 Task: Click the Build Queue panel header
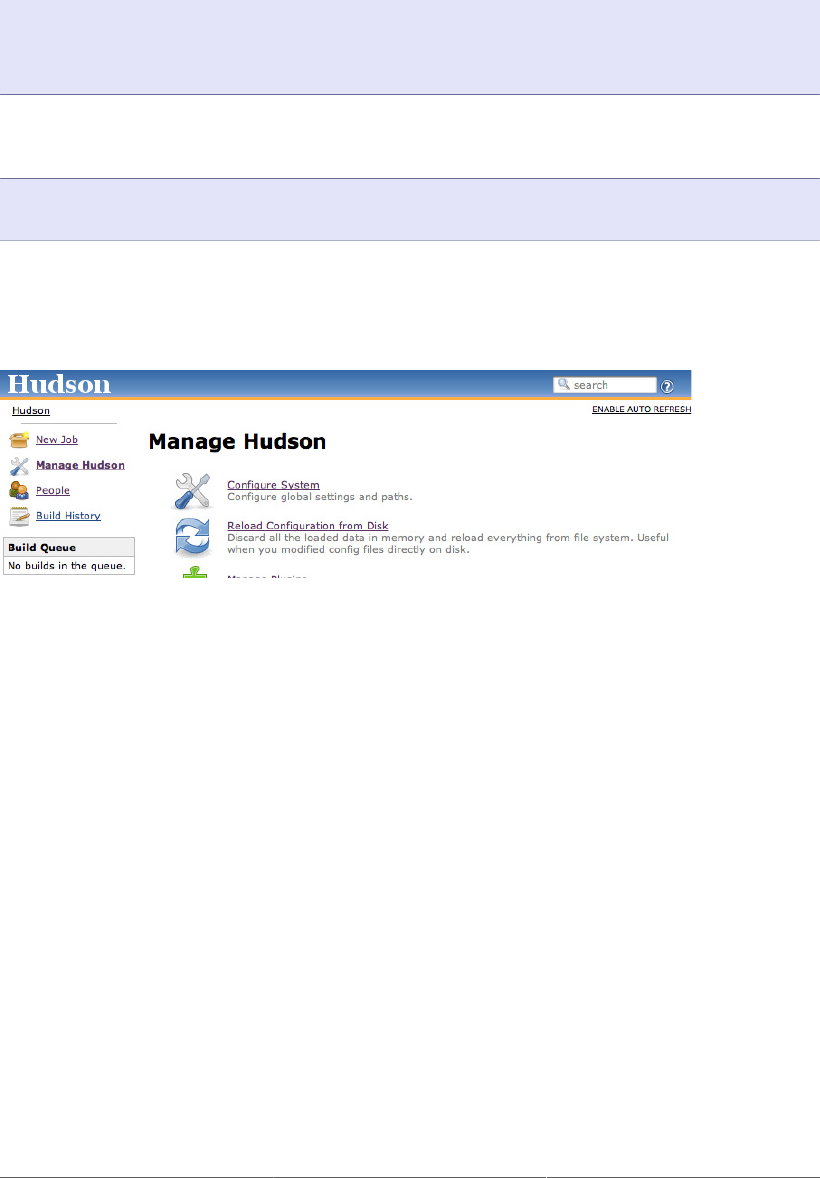click(x=69, y=547)
